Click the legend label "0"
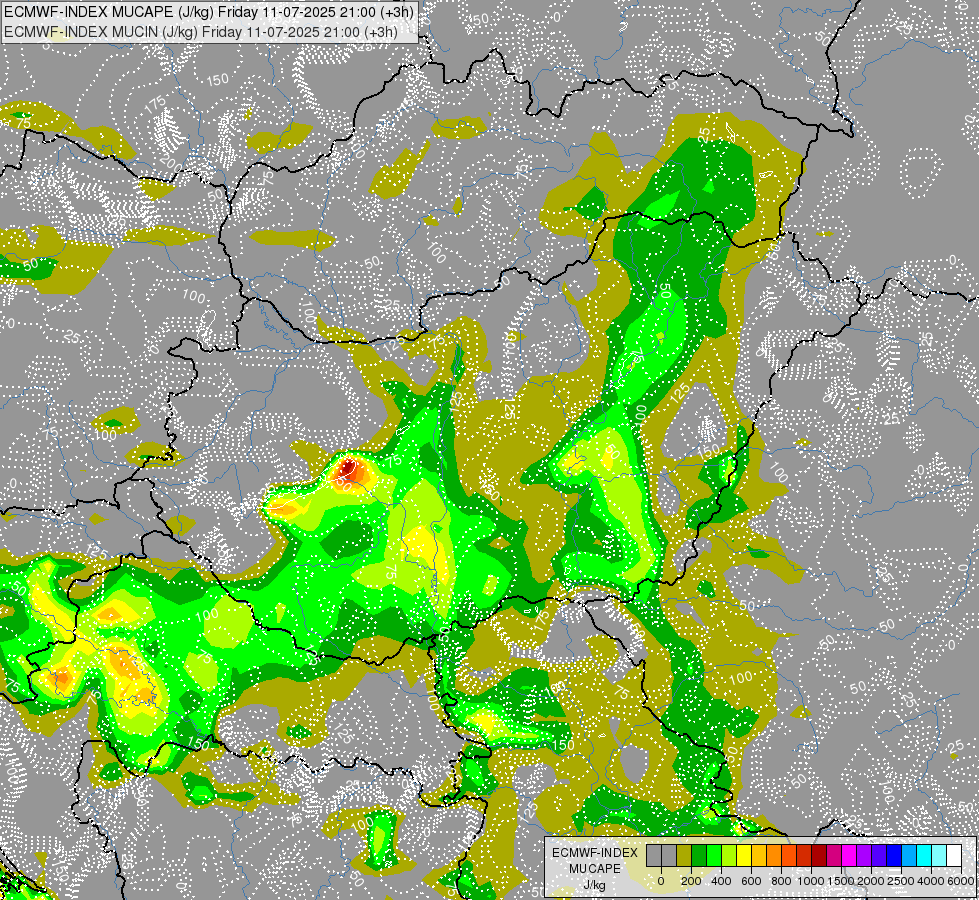Image resolution: width=979 pixels, height=900 pixels. [661, 881]
